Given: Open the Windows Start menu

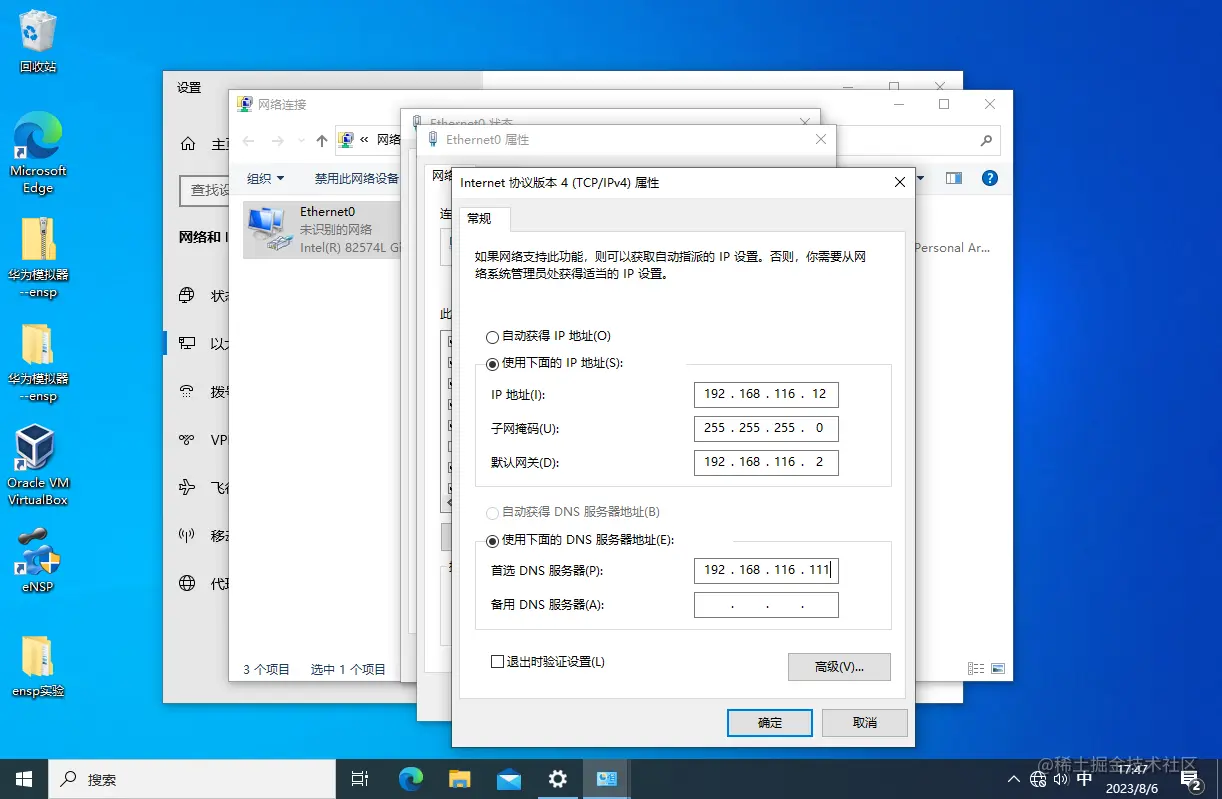Looking at the screenshot, I should pyautogui.click(x=24, y=779).
